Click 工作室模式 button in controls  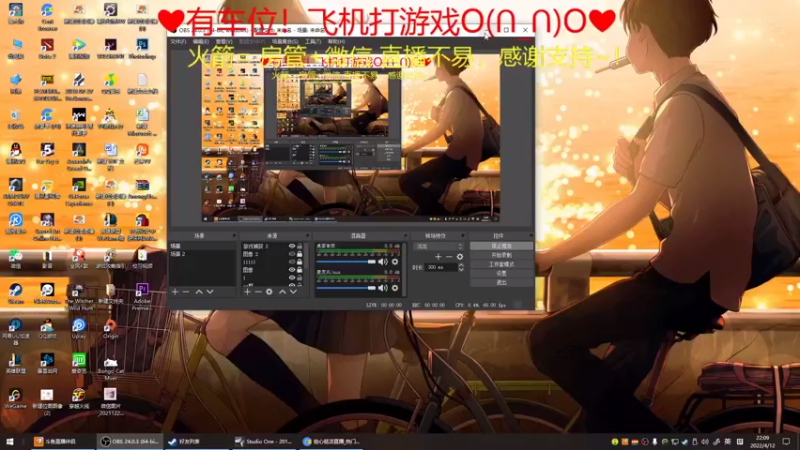(x=501, y=264)
